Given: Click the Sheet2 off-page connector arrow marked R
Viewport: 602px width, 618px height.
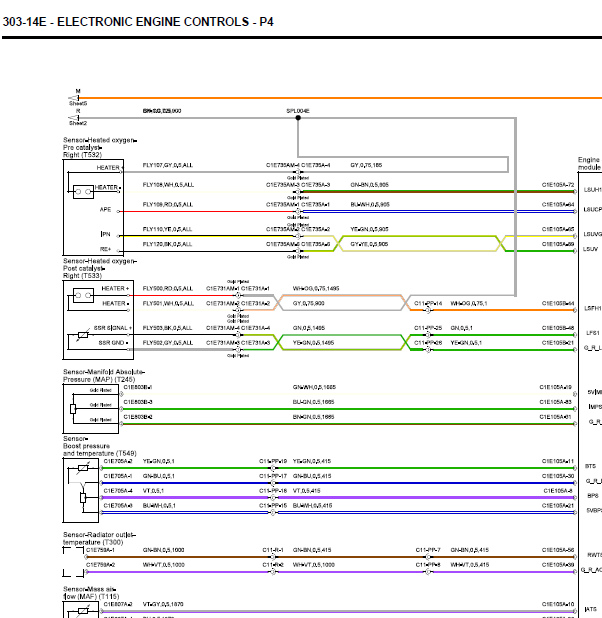Looking at the screenshot, I should pyautogui.click(x=74, y=117).
